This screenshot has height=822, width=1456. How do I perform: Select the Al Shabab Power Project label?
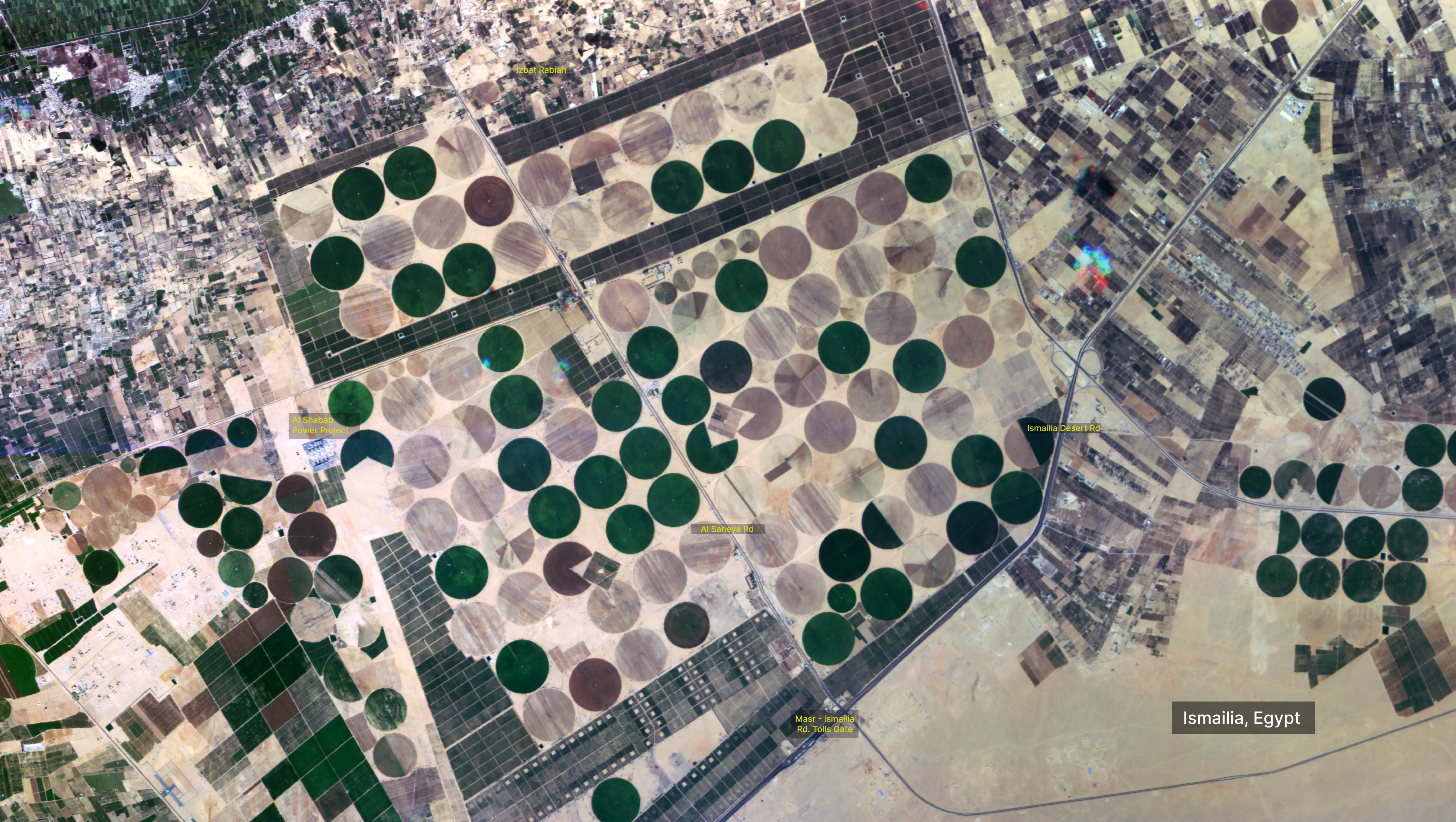[x=321, y=425]
